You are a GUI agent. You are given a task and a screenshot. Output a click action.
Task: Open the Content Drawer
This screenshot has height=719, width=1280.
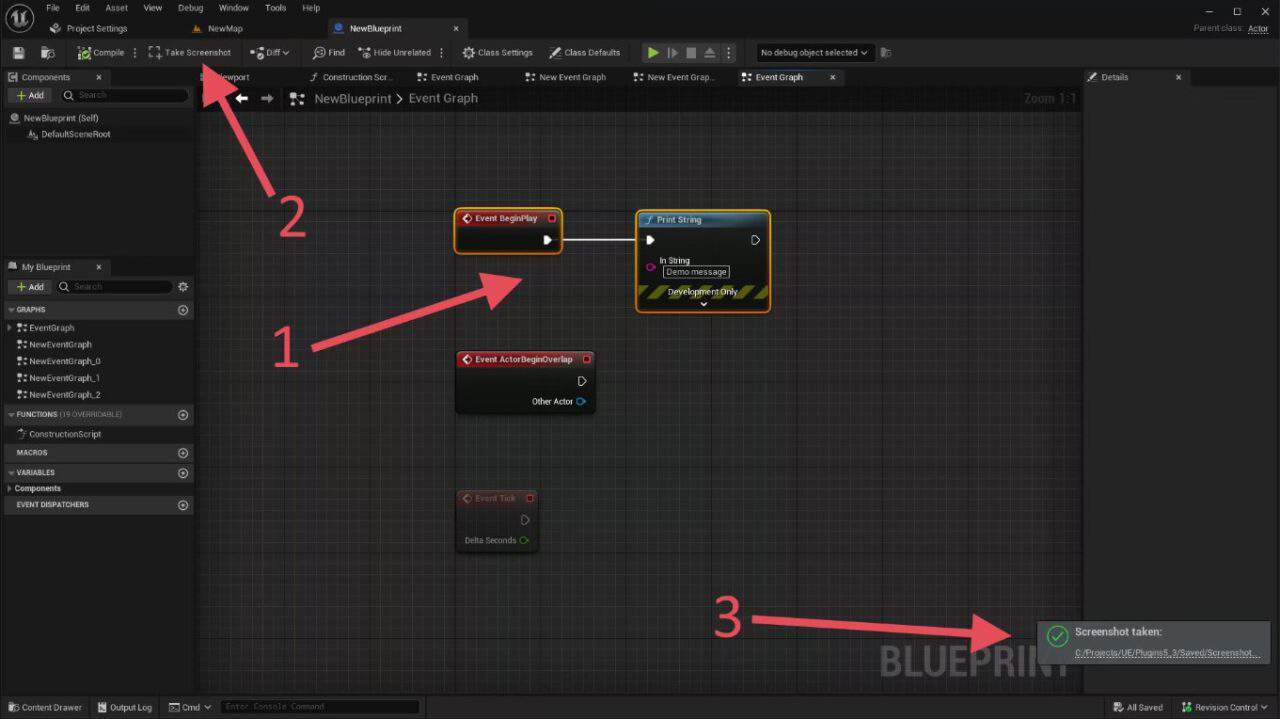45,707
